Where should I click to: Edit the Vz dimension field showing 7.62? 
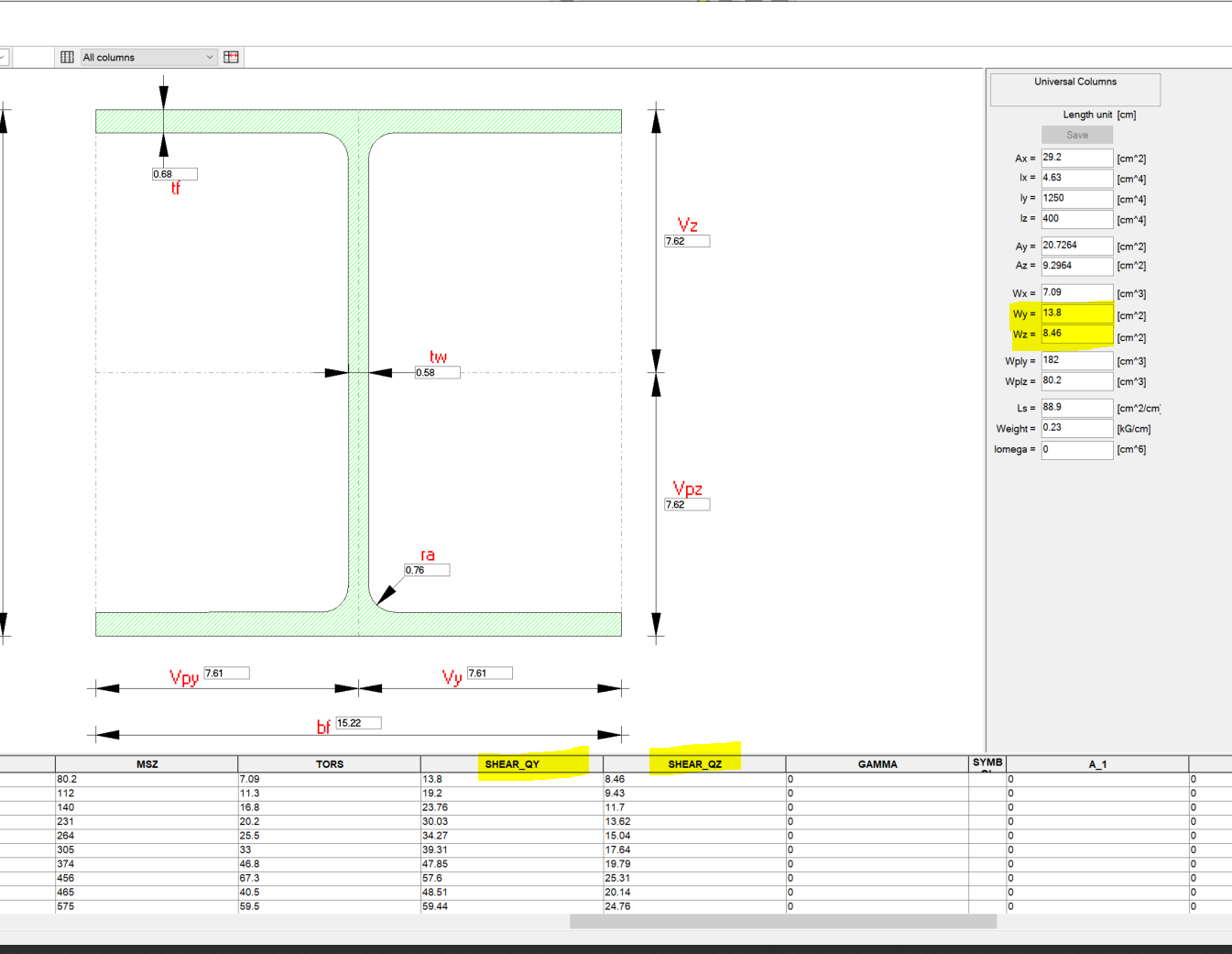coord(687,241)
